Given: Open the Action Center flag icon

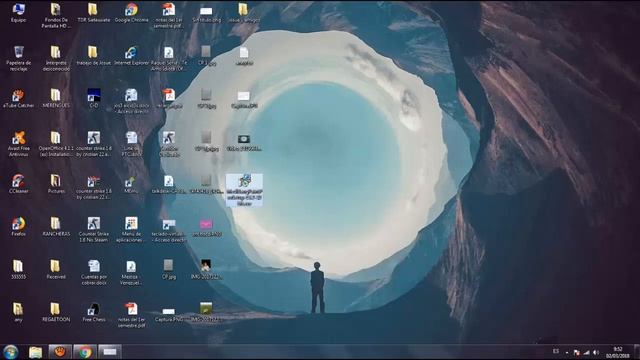Looking at the screenshot, I should pyautogui.click(x=576, y=352).
